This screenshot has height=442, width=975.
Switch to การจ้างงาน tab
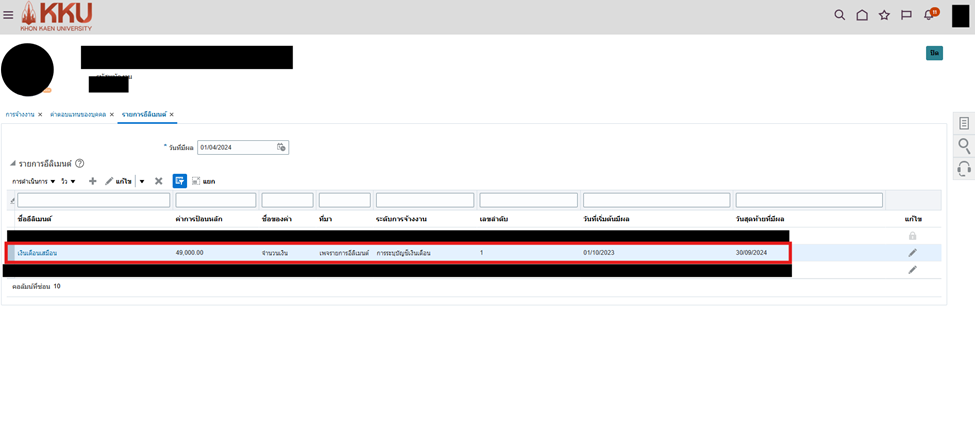click(20, 115)
